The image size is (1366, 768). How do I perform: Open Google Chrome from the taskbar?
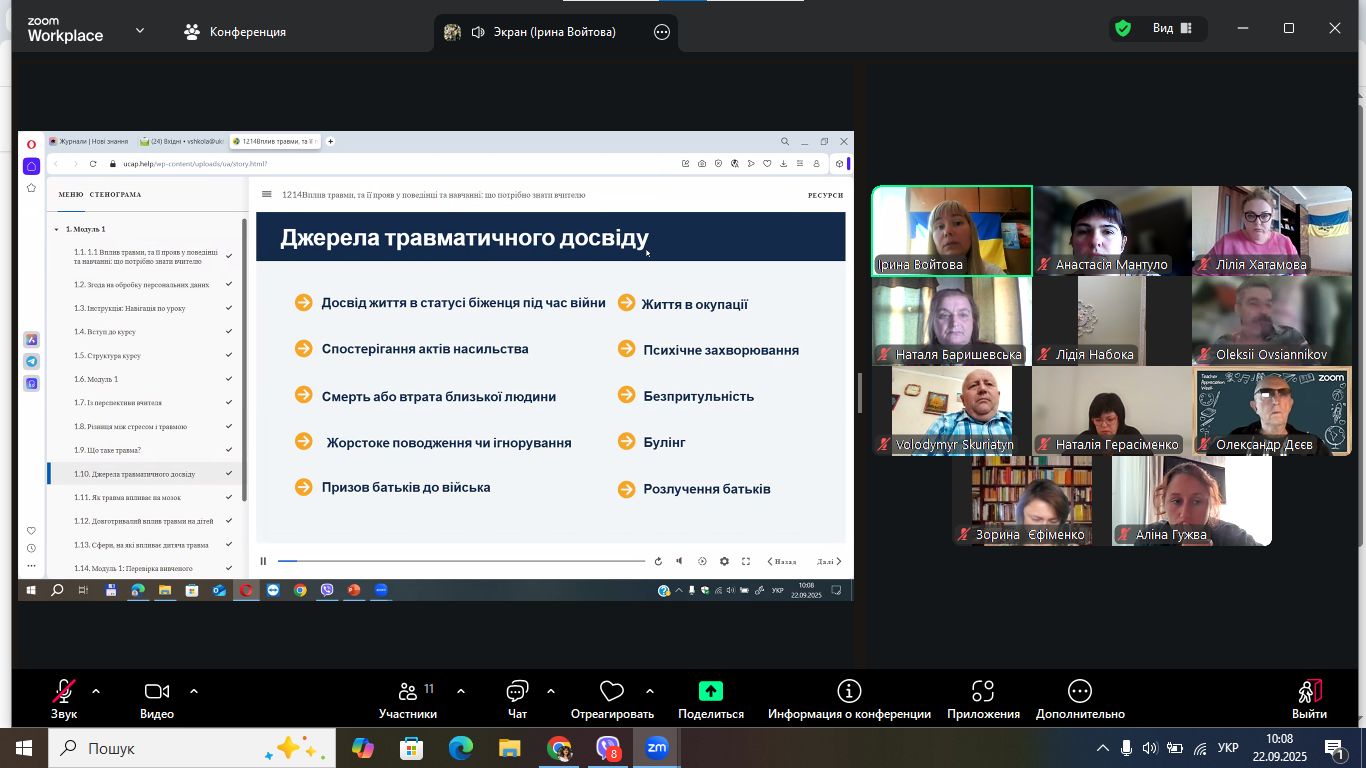click(x=559, y=748)
